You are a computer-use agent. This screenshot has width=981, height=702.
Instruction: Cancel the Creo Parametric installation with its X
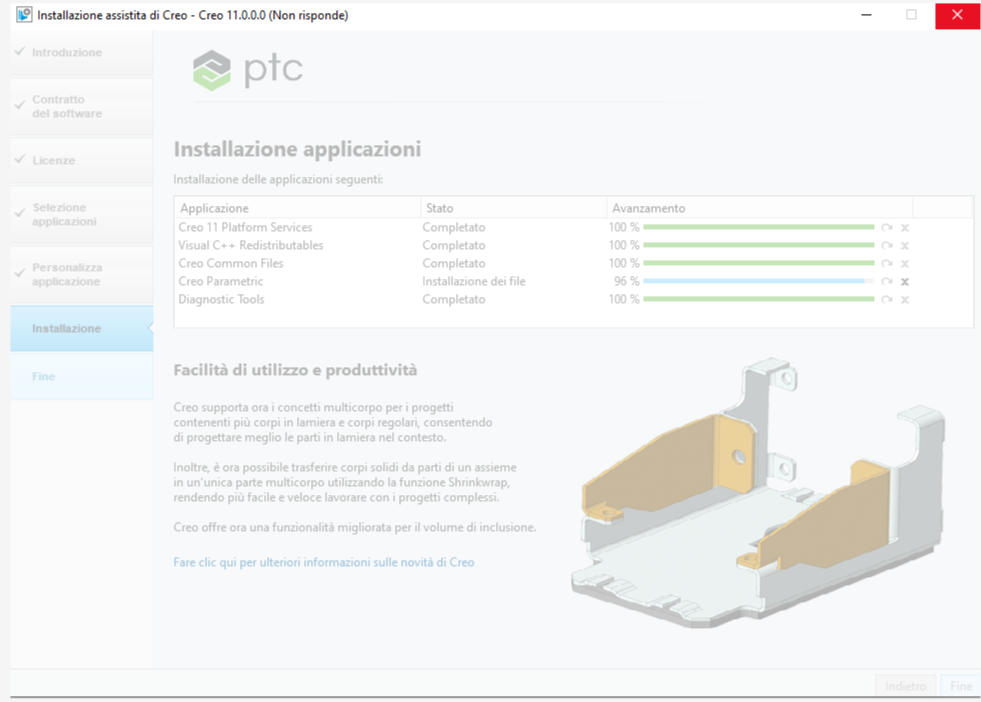click(x=905, y=282)
